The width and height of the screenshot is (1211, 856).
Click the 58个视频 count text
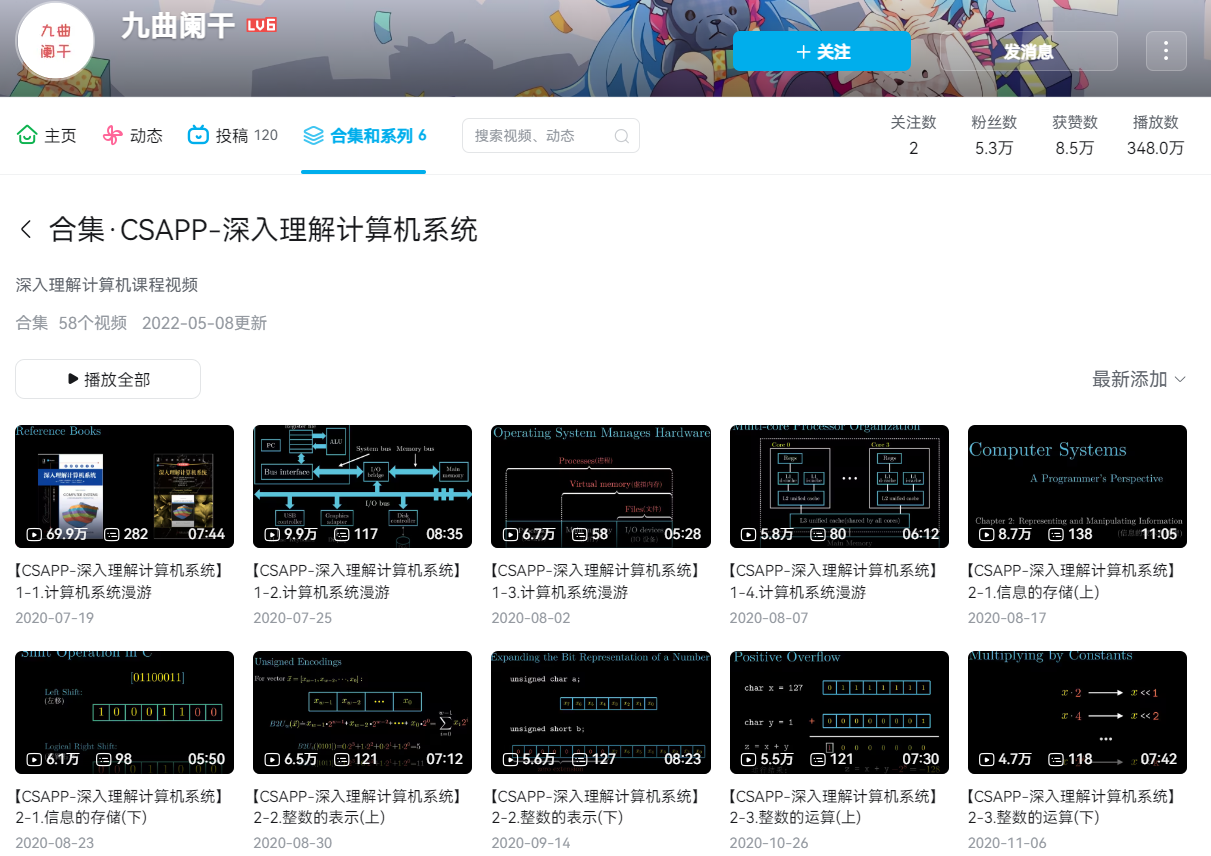[x=93, y=323]
